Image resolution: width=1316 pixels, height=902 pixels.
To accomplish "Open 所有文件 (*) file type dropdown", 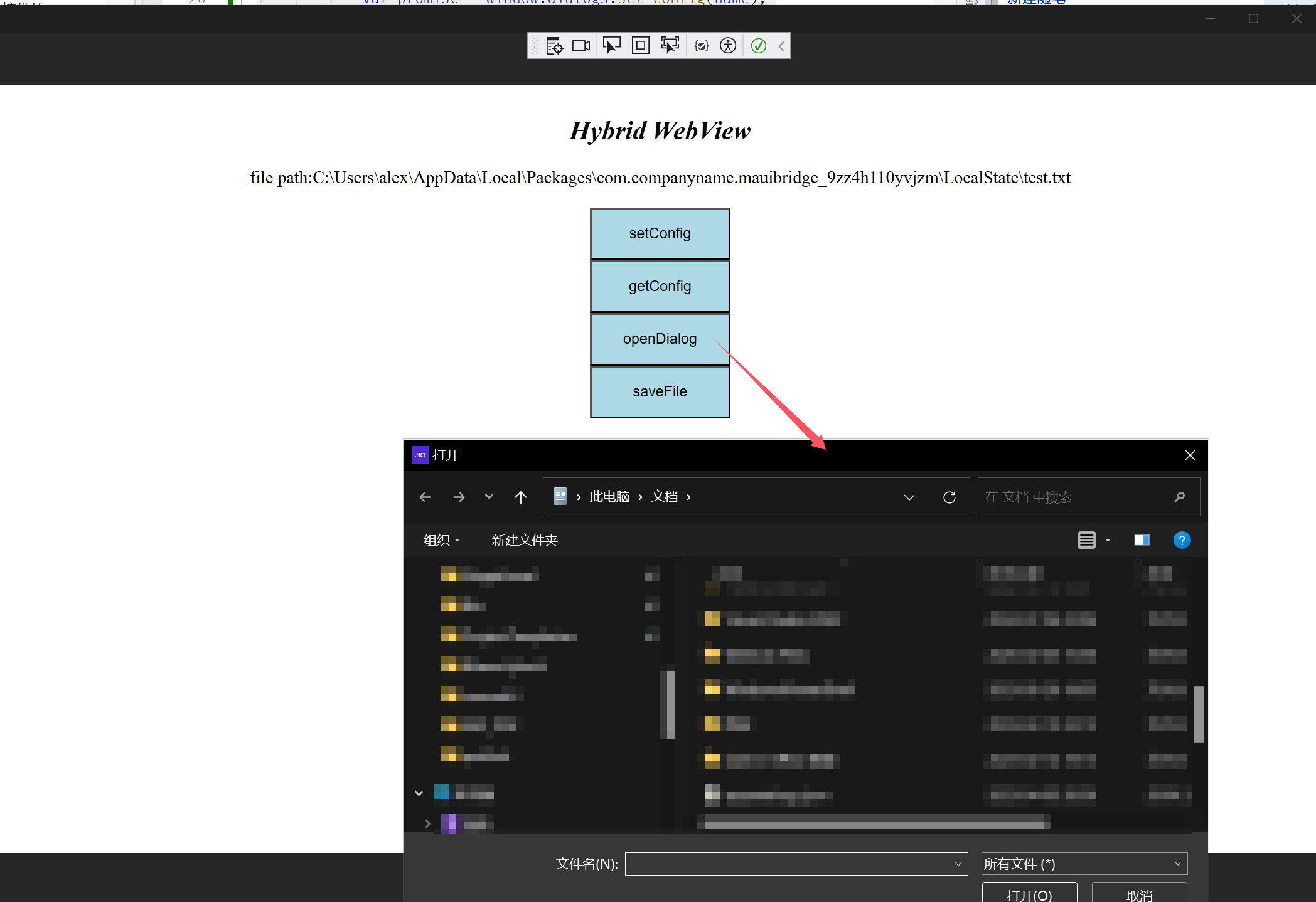I will pyautogui.click(x=1084, y=864).
